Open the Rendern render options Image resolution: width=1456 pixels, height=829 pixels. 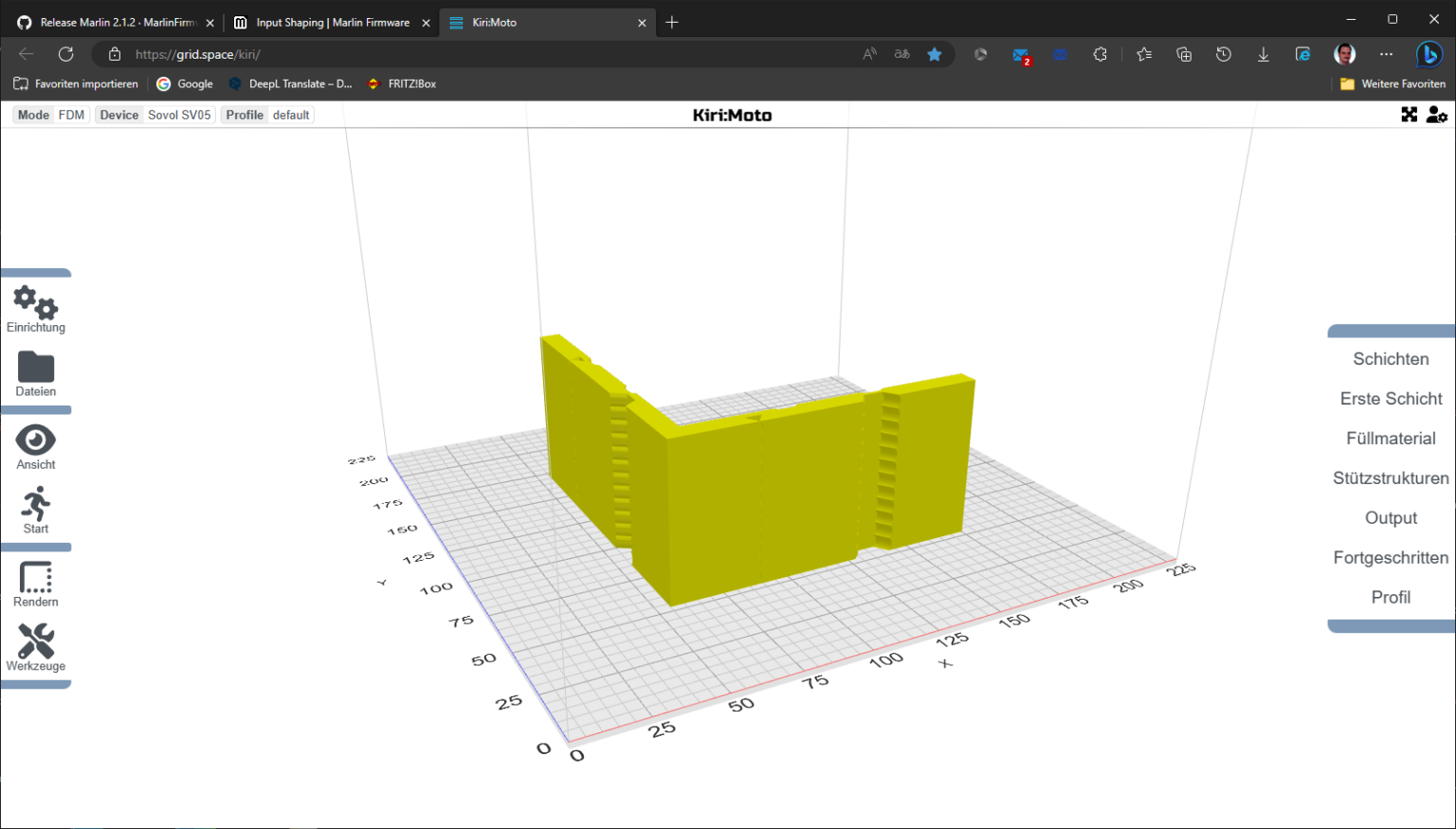pos(36,584)
